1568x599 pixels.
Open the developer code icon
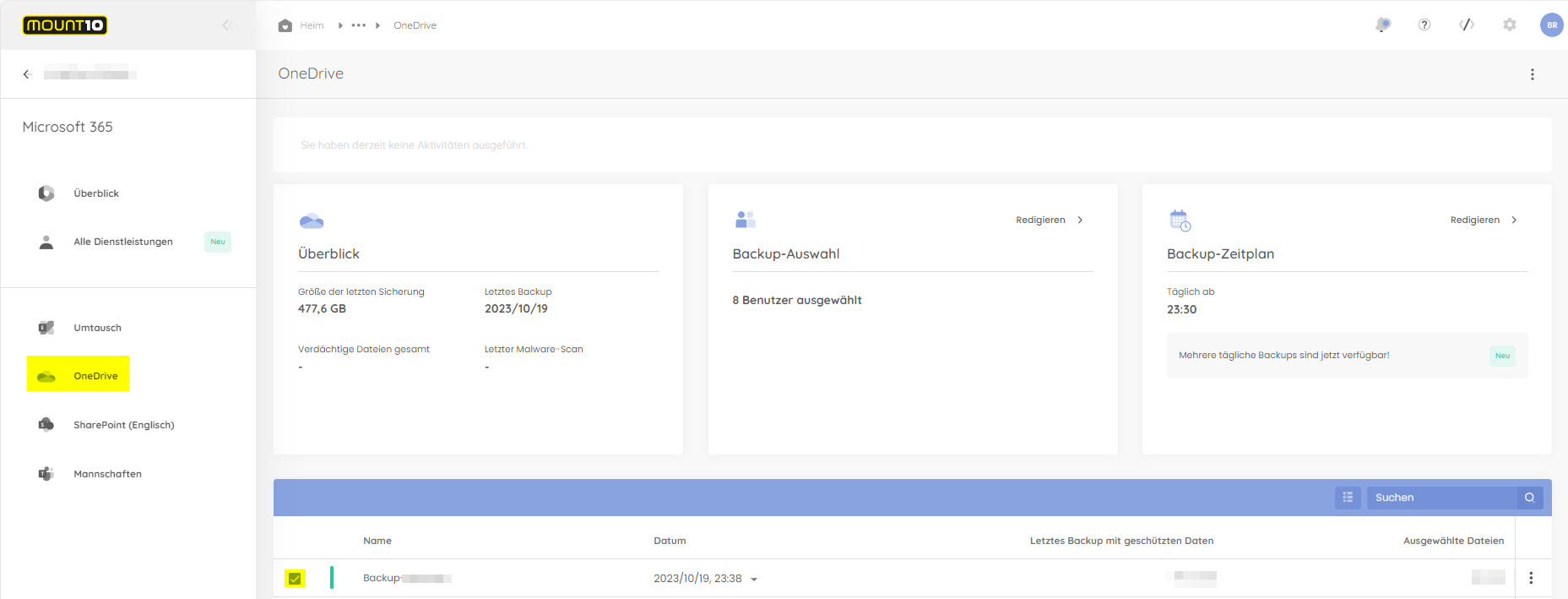[x=1467, y=25]
